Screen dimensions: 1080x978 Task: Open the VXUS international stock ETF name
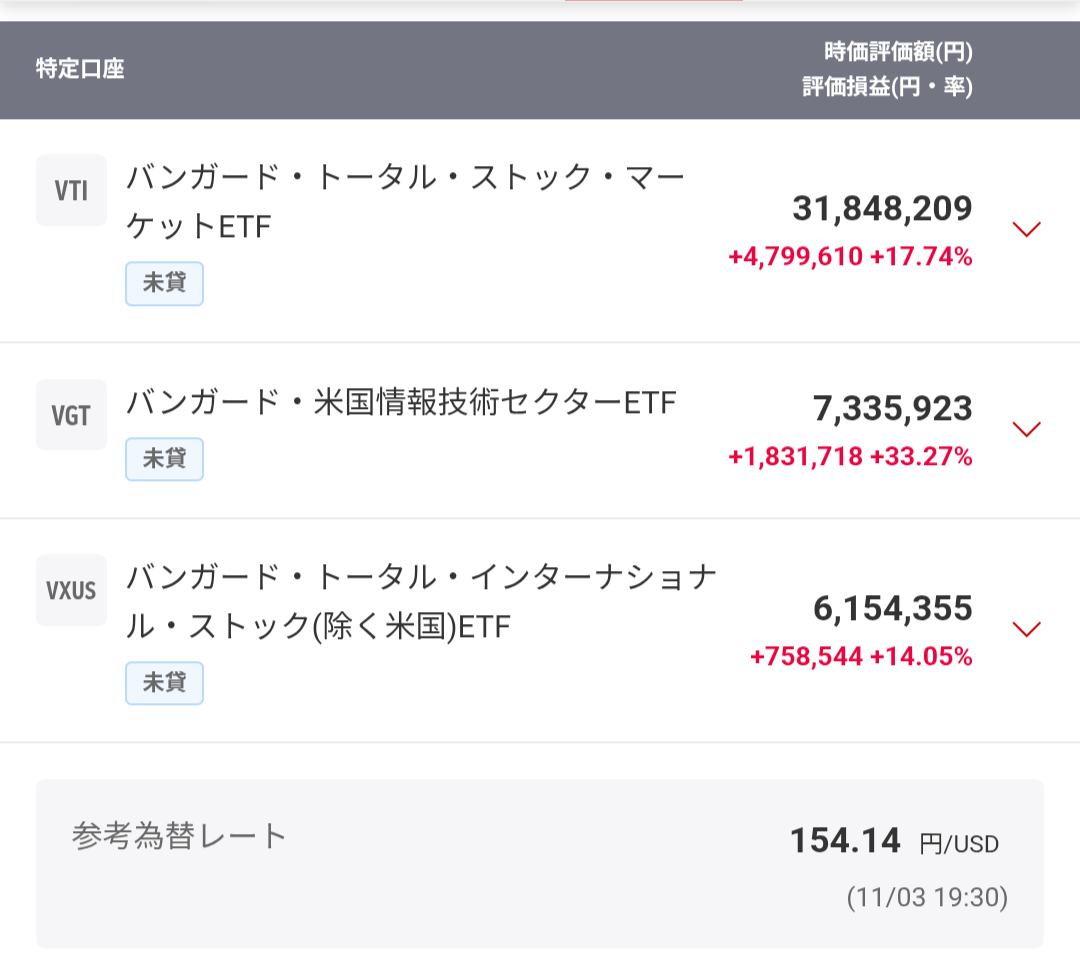[x=420, y=602]
